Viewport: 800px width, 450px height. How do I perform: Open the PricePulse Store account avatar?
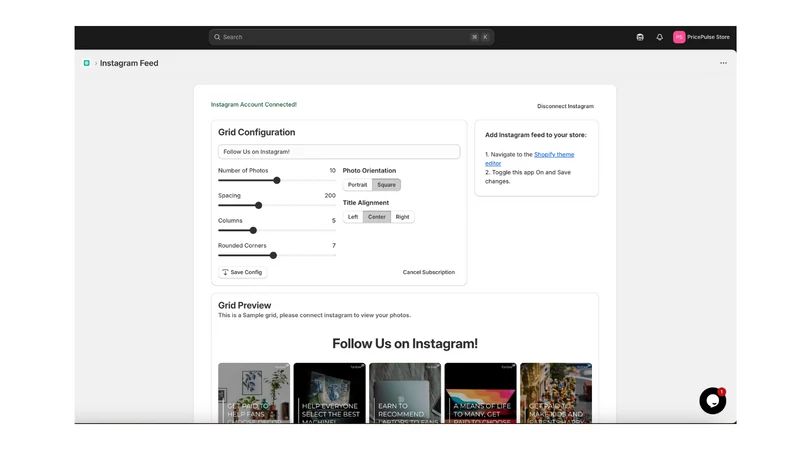tap(679, 37)
